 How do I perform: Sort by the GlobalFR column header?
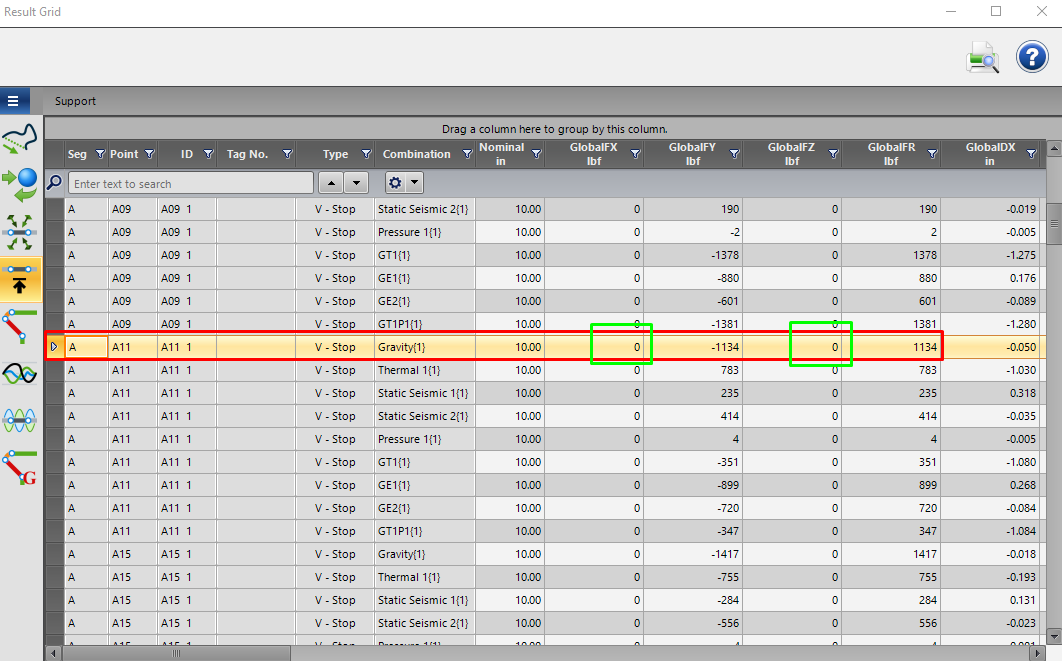coord(891,154)
